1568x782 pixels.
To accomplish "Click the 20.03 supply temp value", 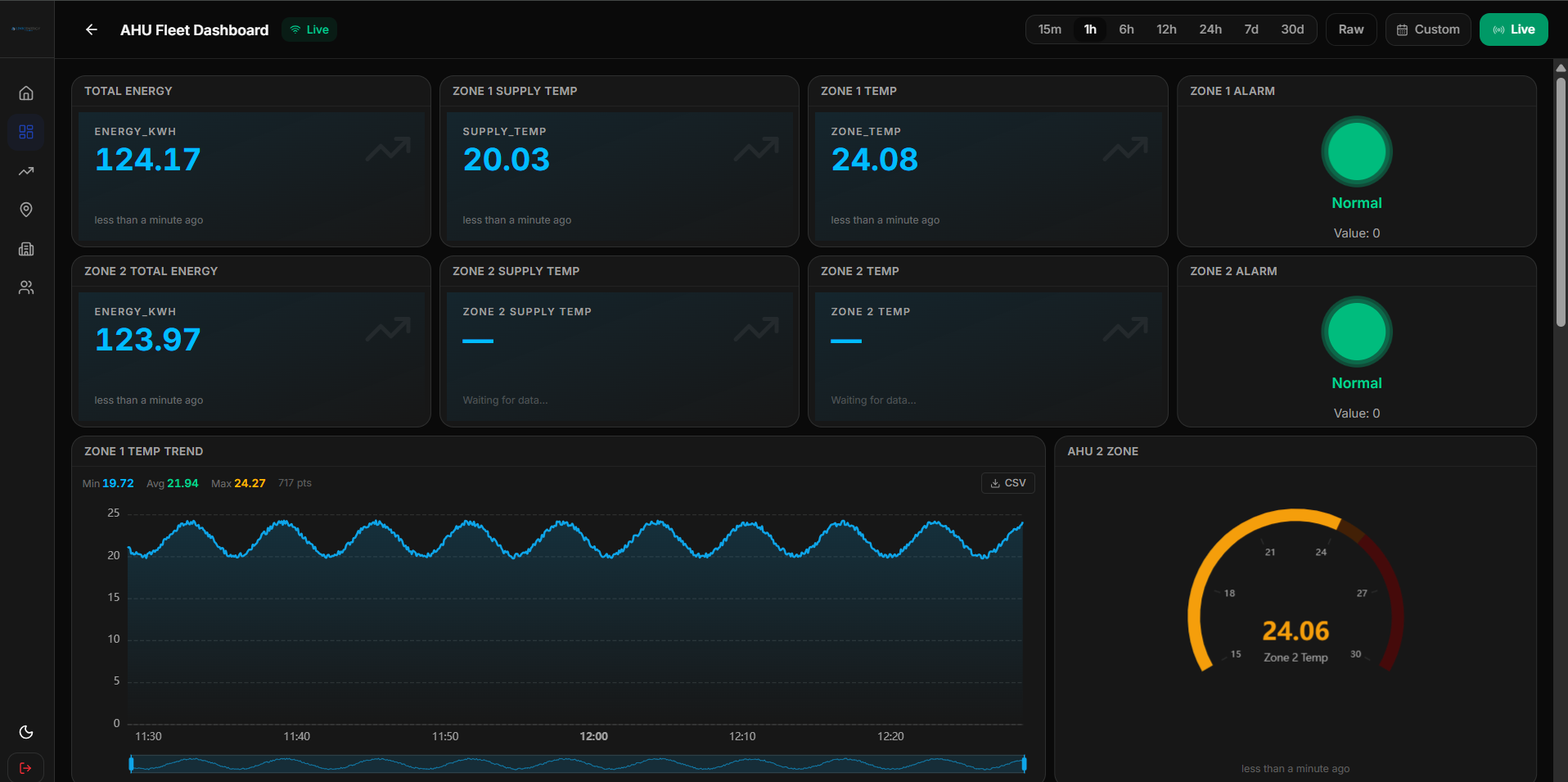I will (x=506, y=160).
